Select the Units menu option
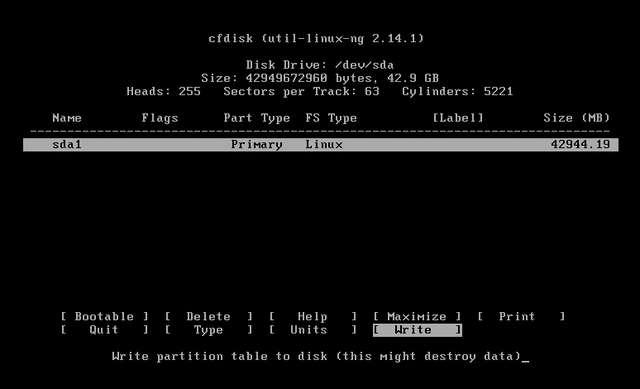 point(313,330)
